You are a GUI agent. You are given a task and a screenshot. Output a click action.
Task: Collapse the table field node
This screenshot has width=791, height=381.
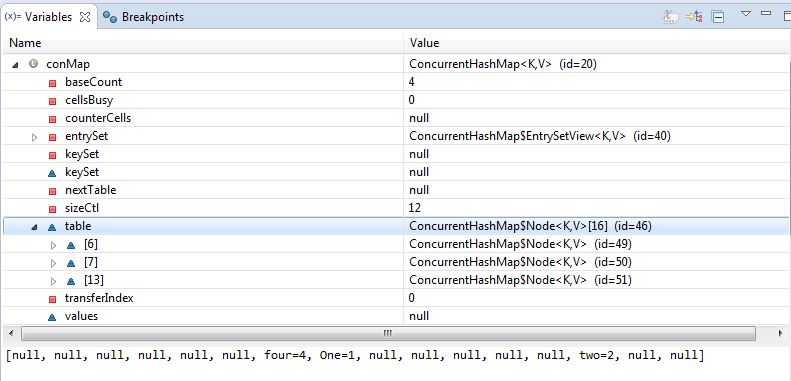coord(34,227)
